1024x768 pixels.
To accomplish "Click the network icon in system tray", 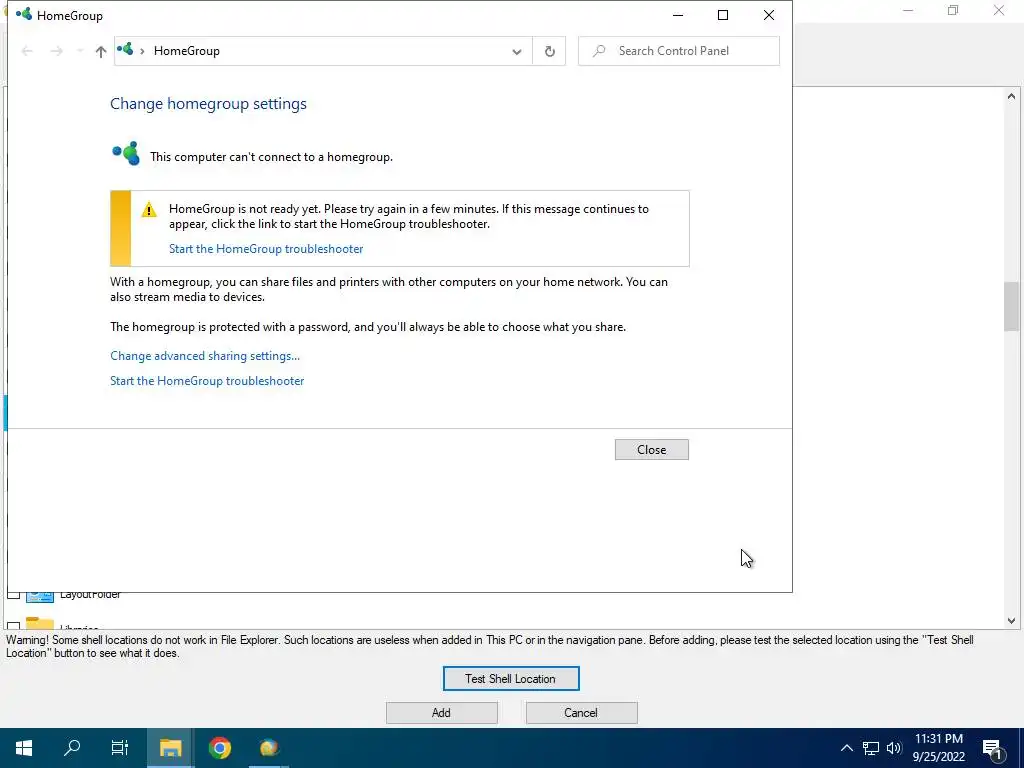I will (x=871, y=748).
